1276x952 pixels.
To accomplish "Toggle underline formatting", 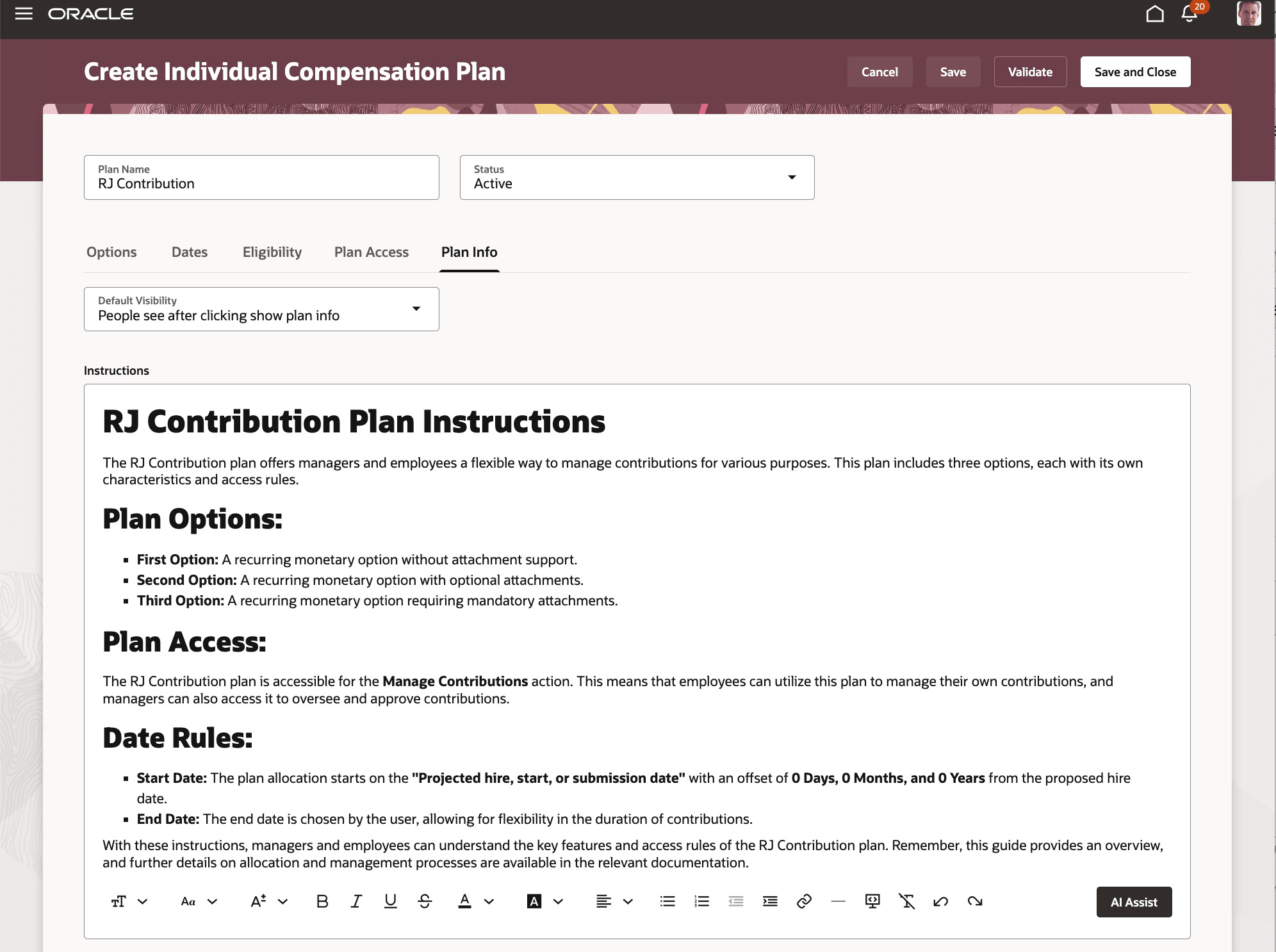I will pos(390,901).
